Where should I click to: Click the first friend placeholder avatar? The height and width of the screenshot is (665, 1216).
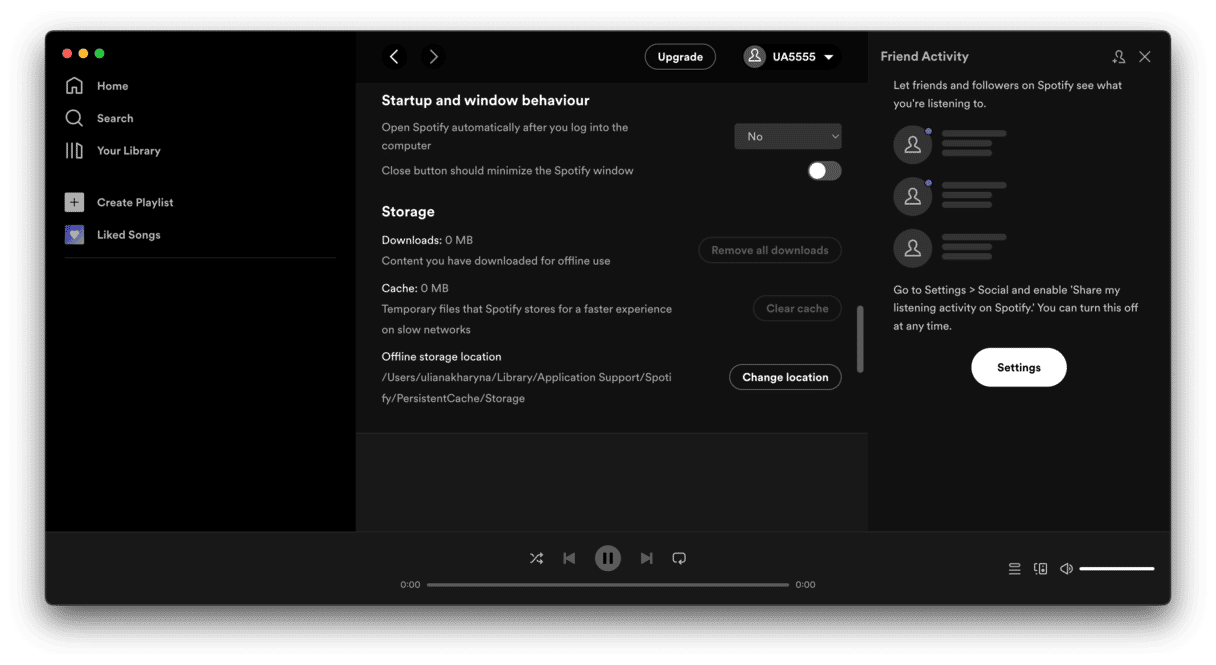tap(912, 145)
